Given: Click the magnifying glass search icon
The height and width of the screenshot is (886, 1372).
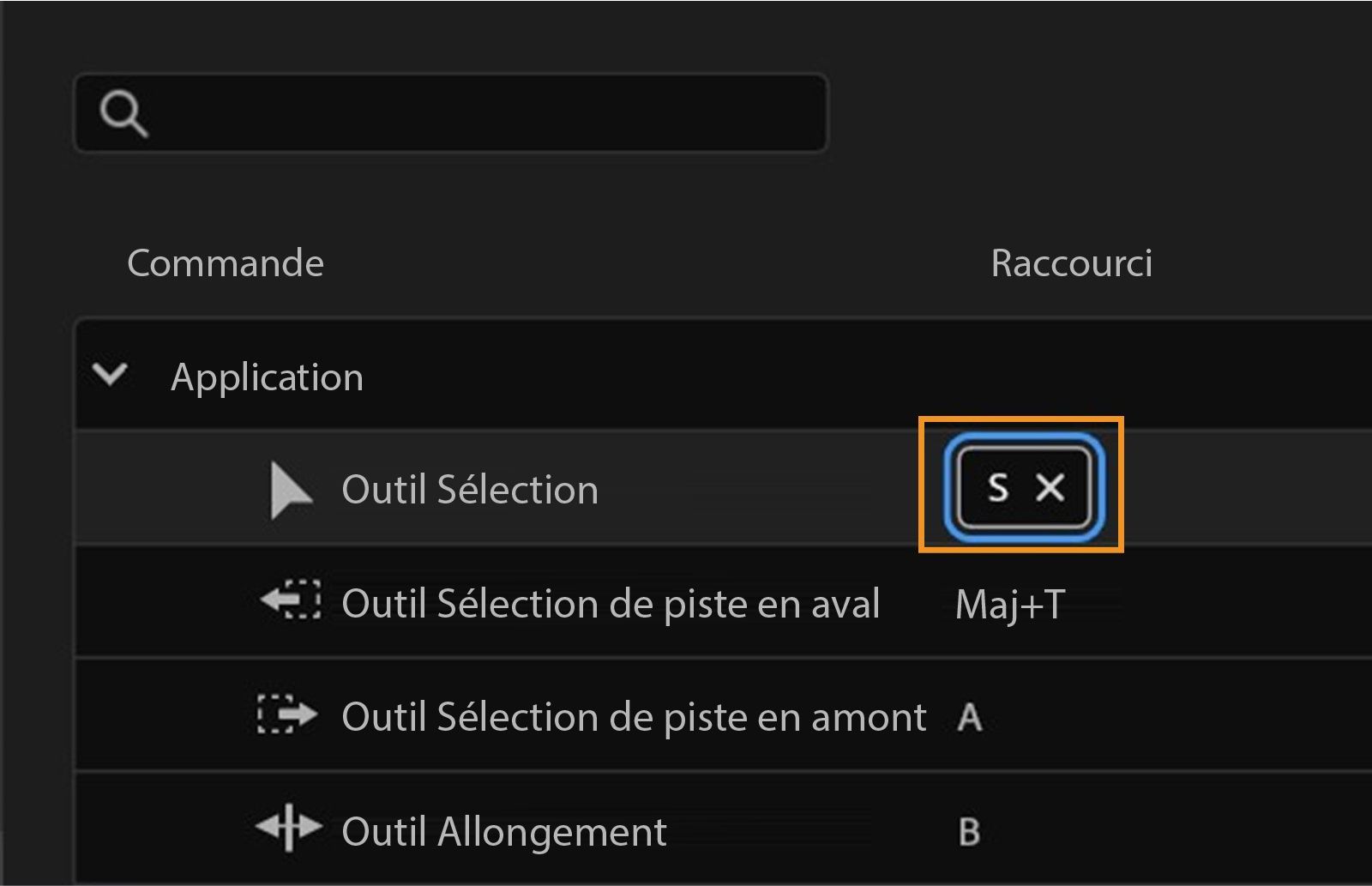Looking at the screenshot, I should click(125, 112).
